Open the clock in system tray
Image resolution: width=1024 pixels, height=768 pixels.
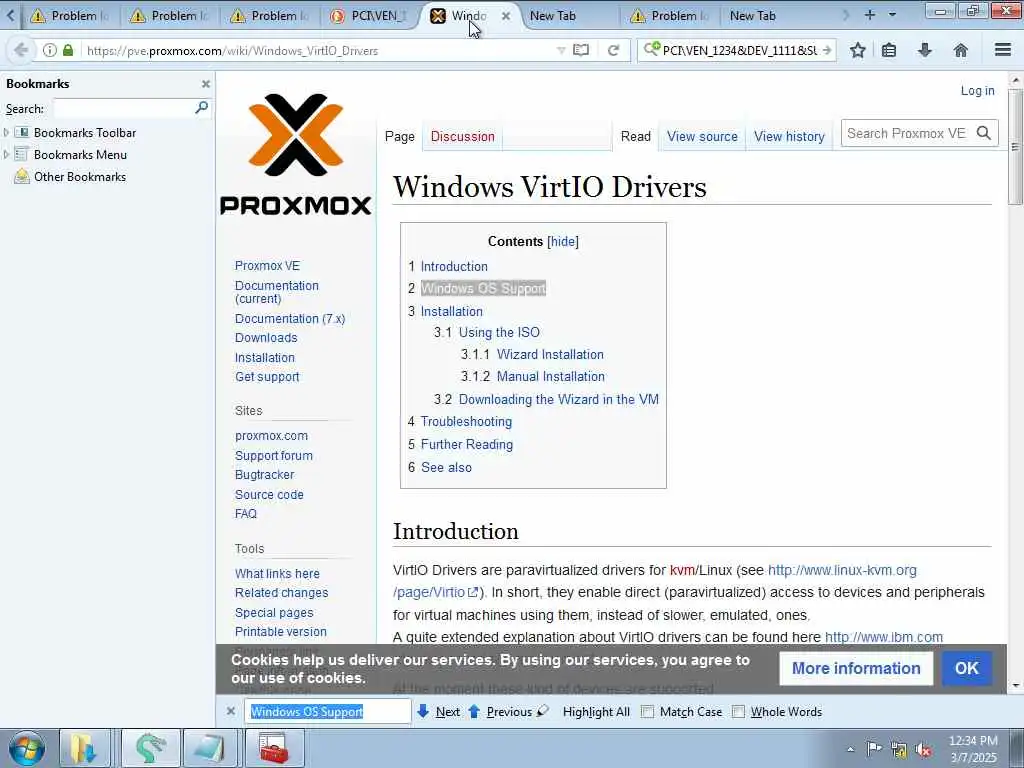point(973,749)
